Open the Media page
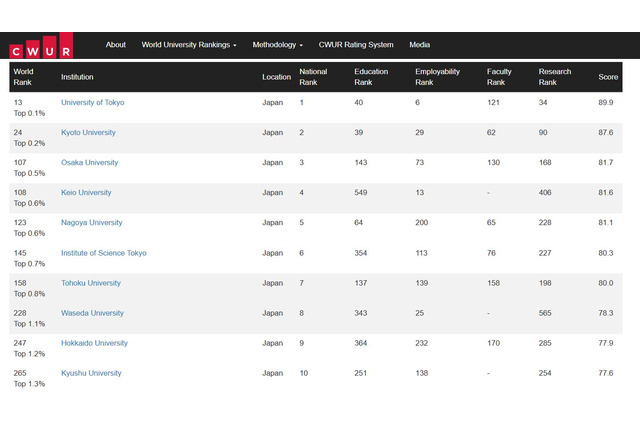Image resolution: width=640 pixels, height=426 pixels. point(420,45)
